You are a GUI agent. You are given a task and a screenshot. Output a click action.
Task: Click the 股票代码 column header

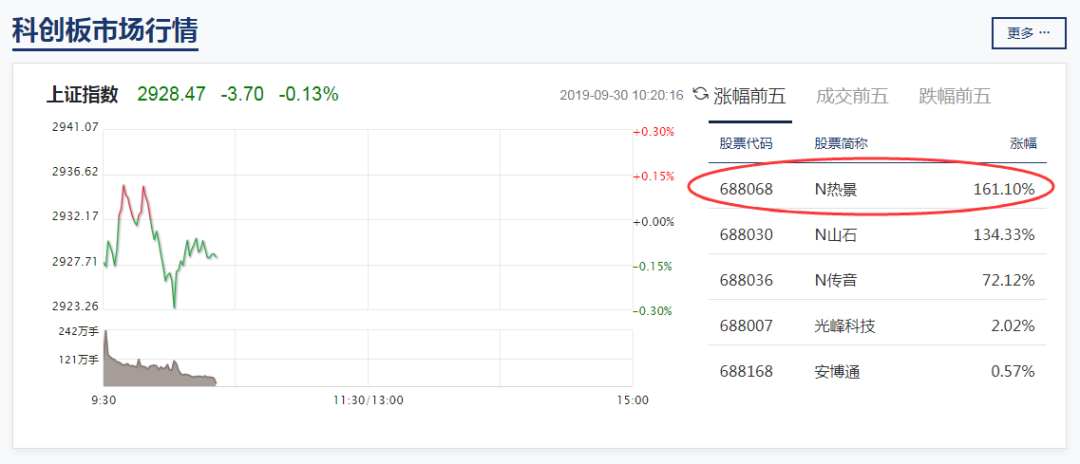click(746, 143)
